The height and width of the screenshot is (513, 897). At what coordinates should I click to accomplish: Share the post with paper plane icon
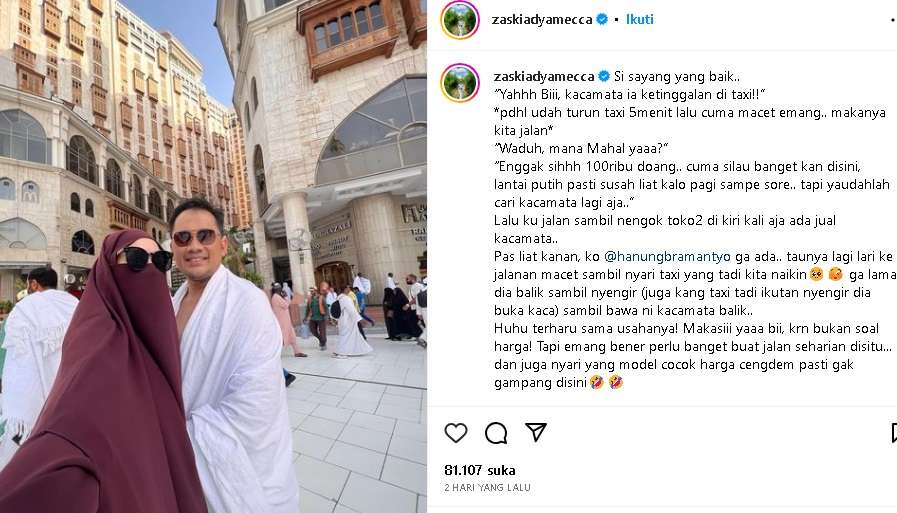[x=535, y=432]
